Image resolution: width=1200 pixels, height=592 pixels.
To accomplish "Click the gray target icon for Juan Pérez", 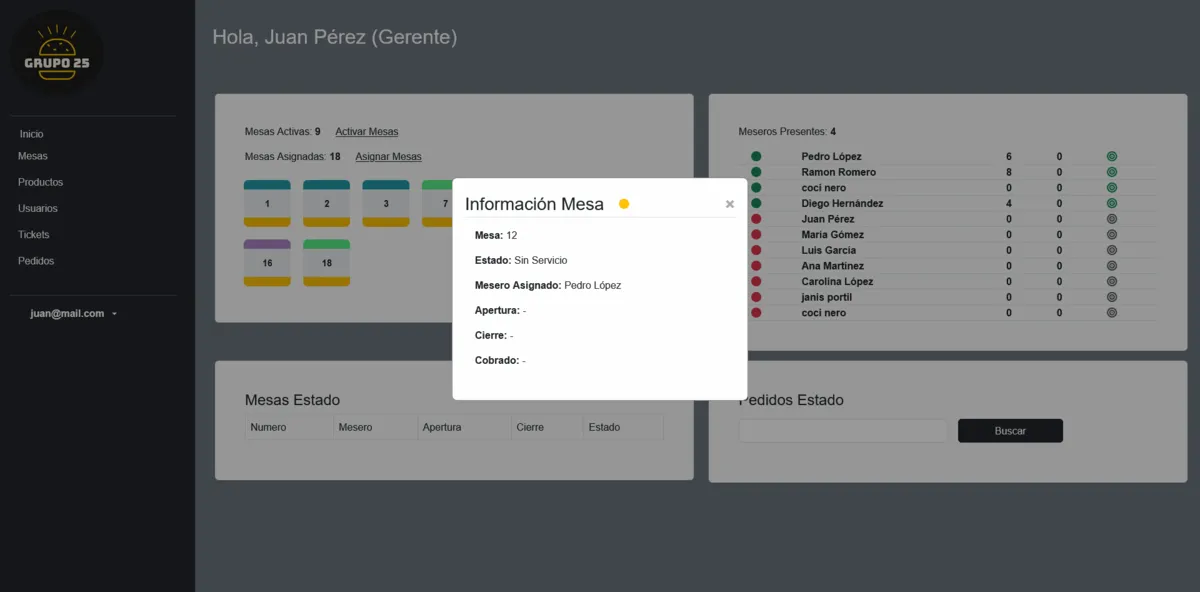I will [x=1111, y=219].
